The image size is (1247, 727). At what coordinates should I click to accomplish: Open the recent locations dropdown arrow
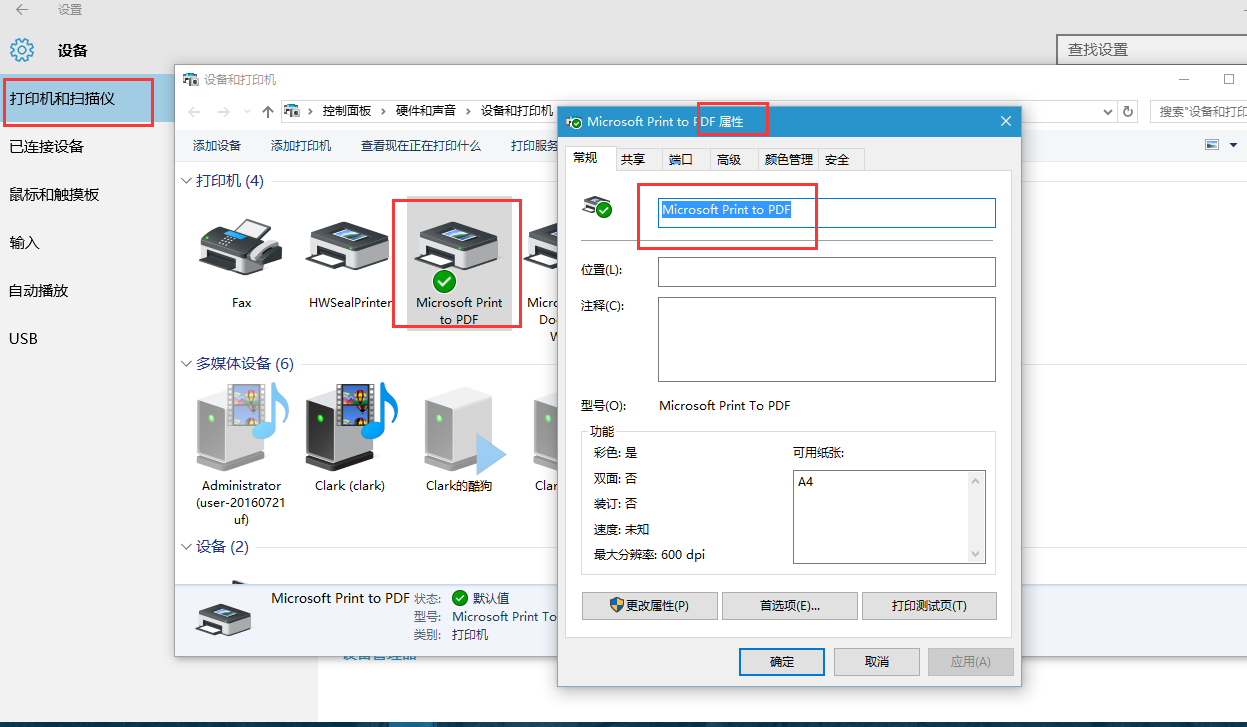(x=247, y=112)
